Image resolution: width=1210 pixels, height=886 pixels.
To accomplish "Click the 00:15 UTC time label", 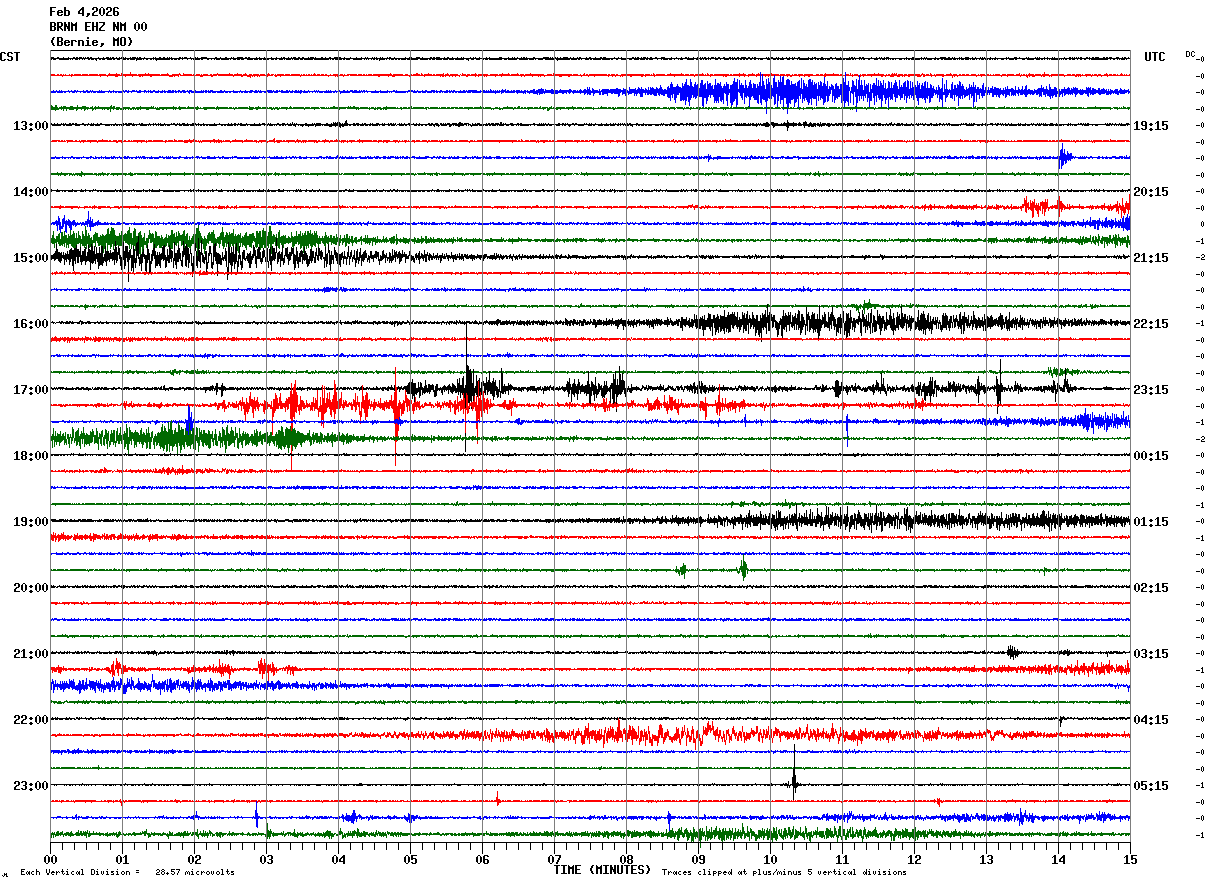I will (1151, 456).
